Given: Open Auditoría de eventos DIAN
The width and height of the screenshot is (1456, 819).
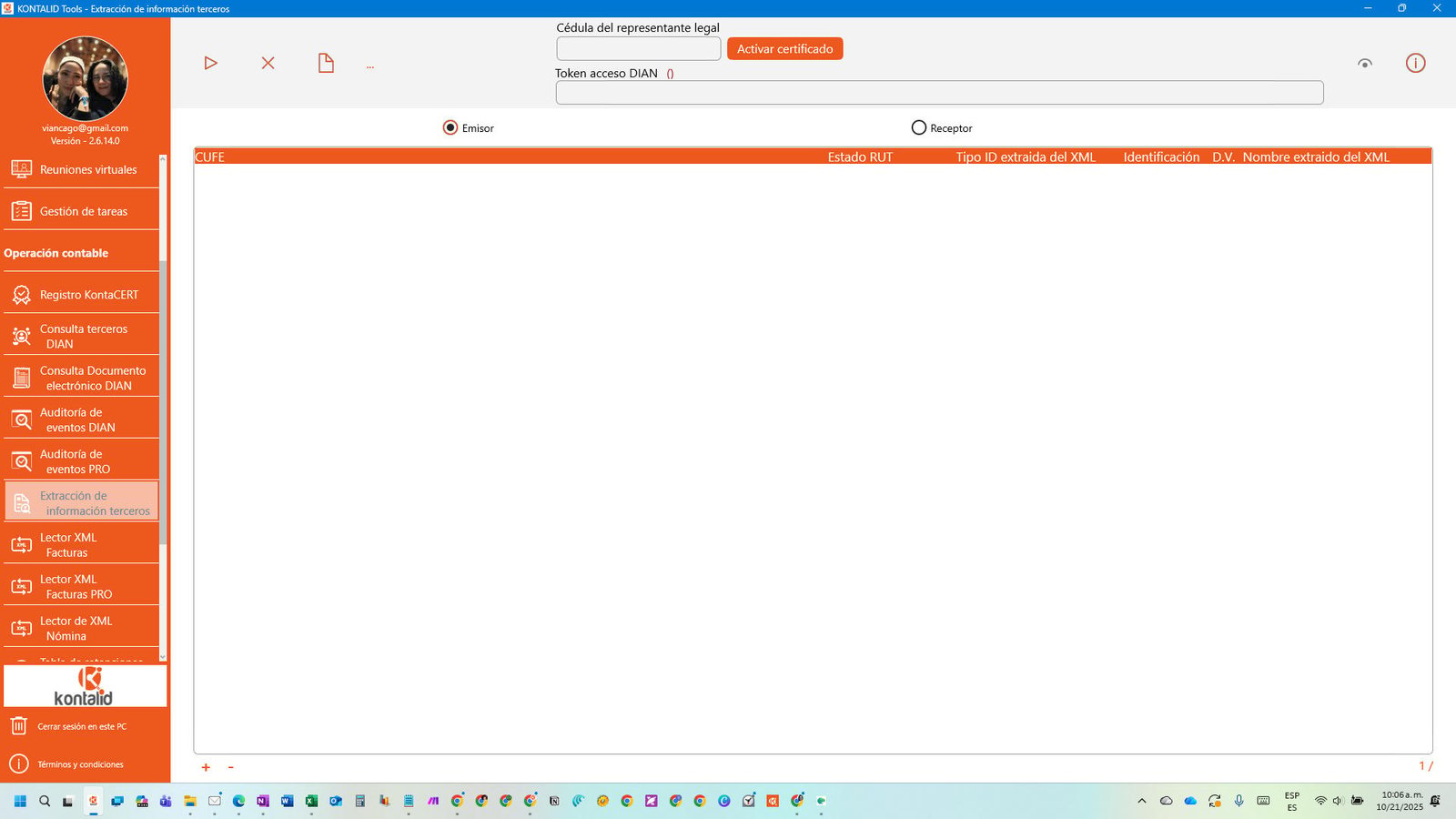Looking at the screenshot, I should click(81, 420).
